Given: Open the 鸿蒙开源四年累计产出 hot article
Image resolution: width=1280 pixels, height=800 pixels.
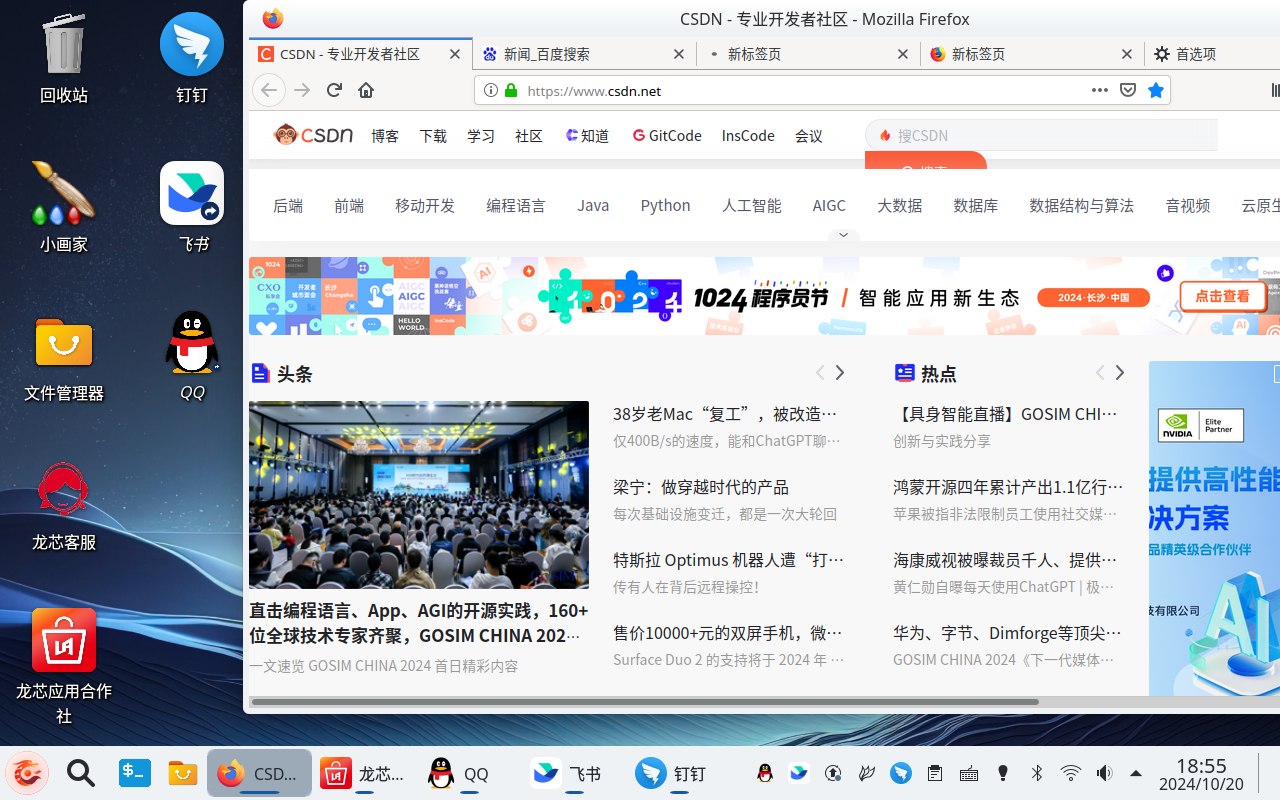Looking at the screenshot, I should [1008, 487].
